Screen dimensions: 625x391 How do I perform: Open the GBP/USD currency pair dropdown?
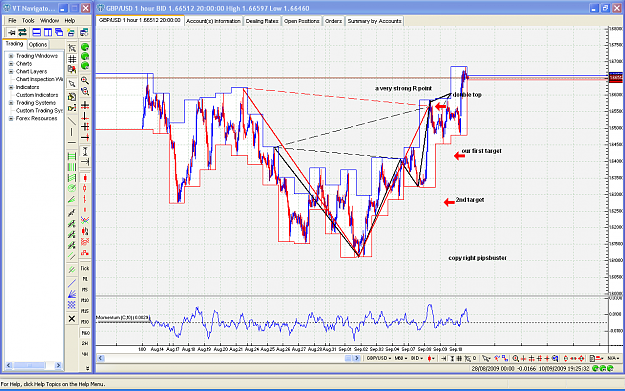coord(379,358)
